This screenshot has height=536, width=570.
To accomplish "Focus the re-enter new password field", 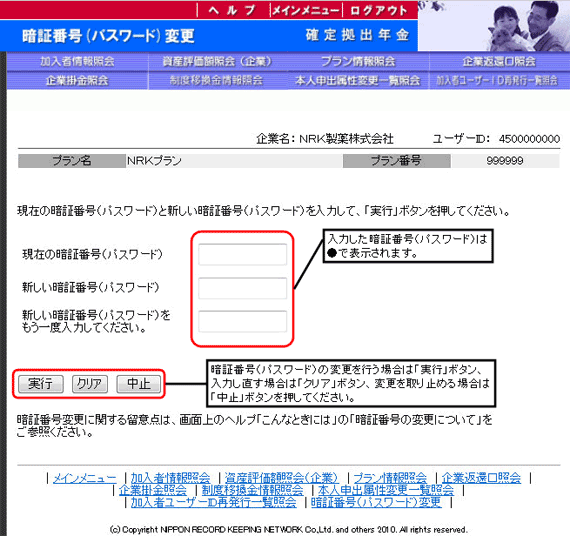I will pyautogui.click(x=242, y=321).
